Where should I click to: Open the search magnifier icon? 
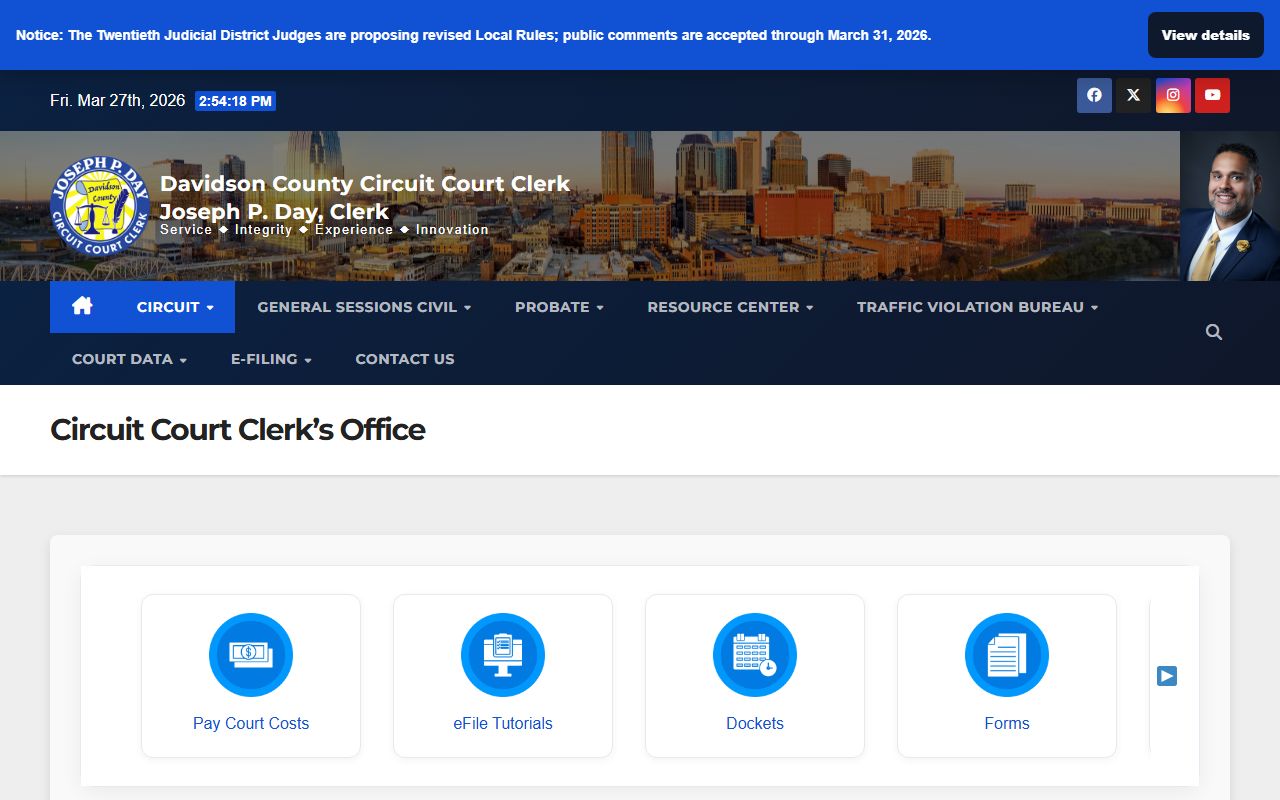coord(1214,332)
